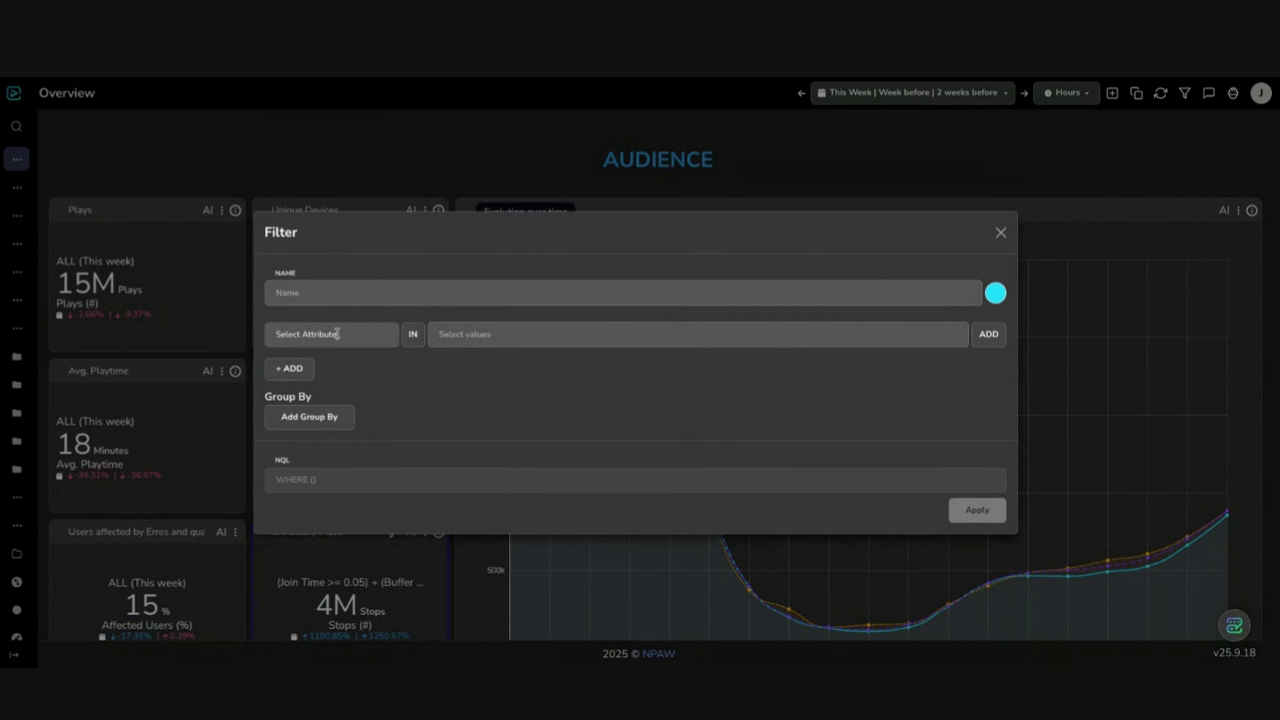Open the Select Attribute dropdown
Viewport: 1280px width, 720px height.
331,334
